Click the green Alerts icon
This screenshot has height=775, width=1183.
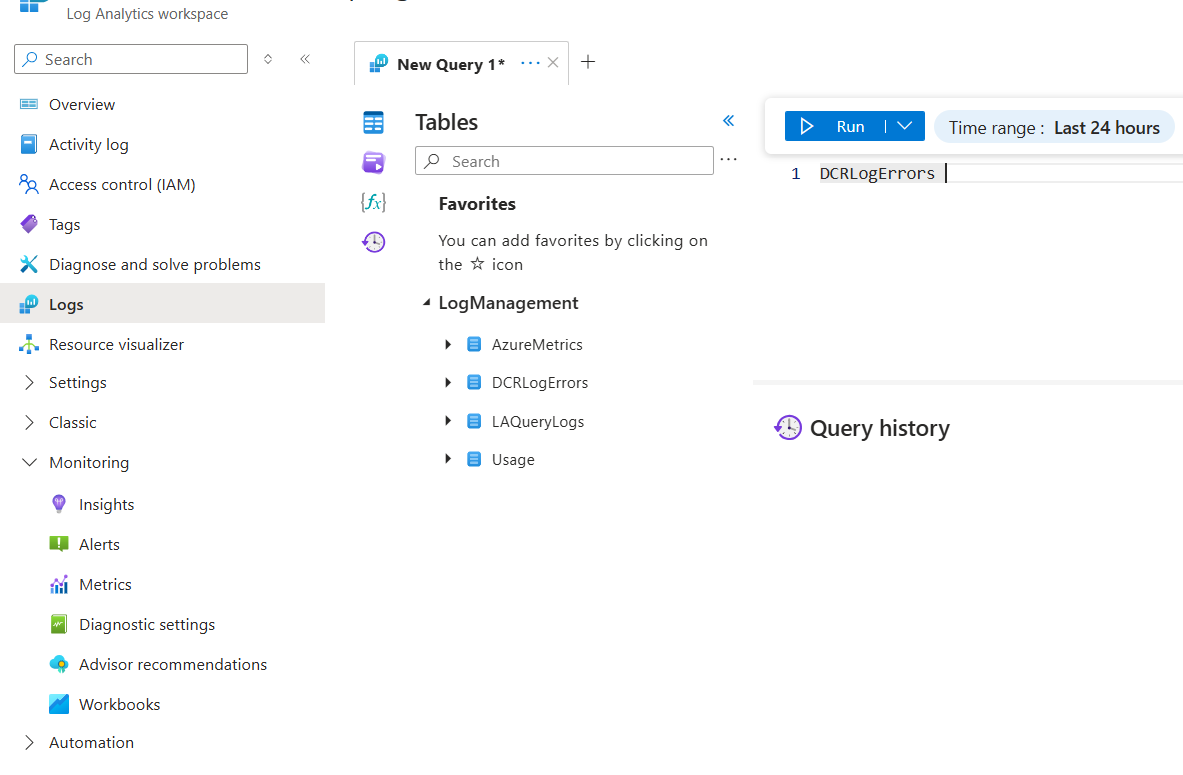pyautogui.click(x=59, y=544)
